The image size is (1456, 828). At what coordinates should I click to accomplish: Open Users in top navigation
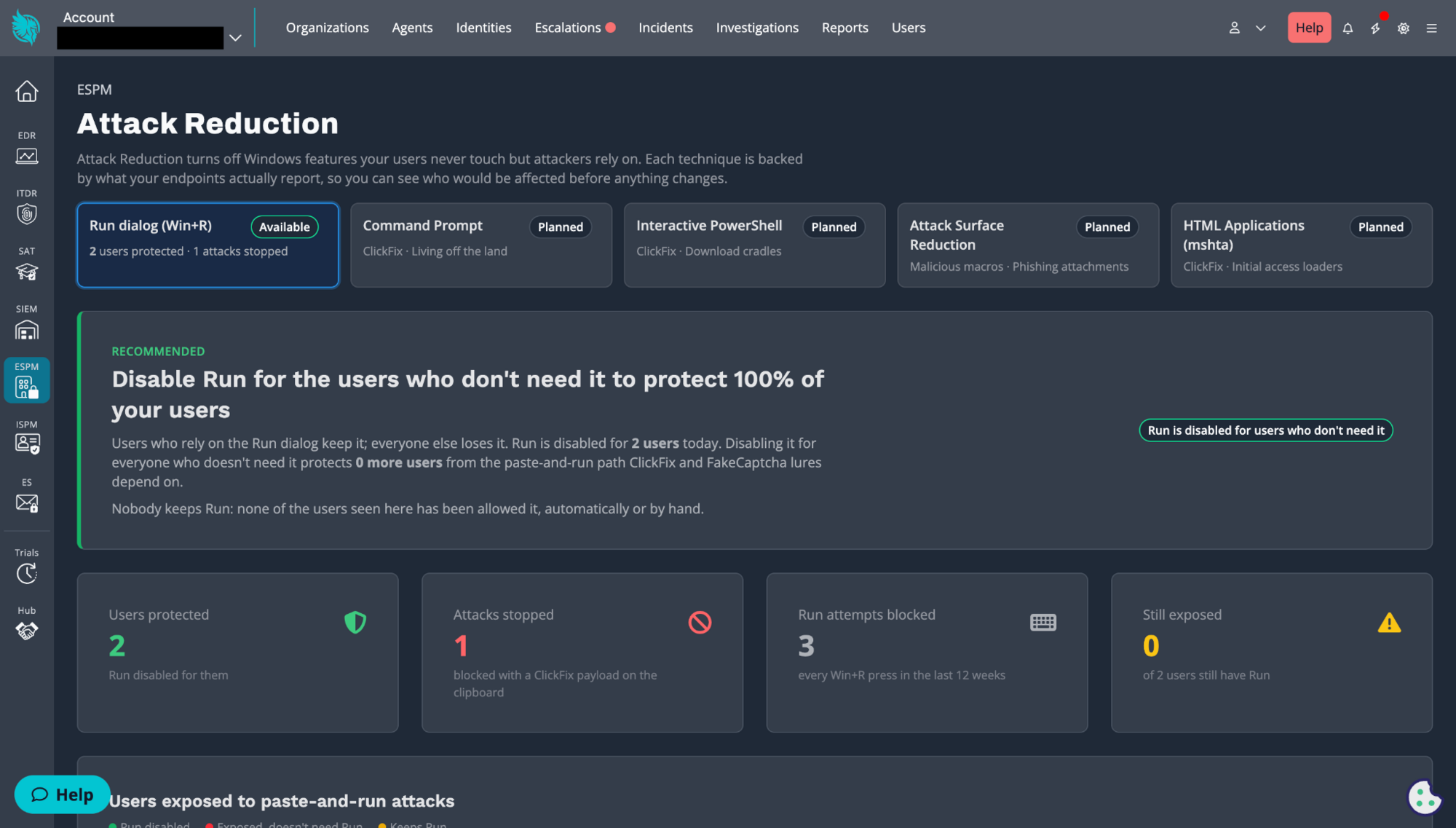point(909,28)
